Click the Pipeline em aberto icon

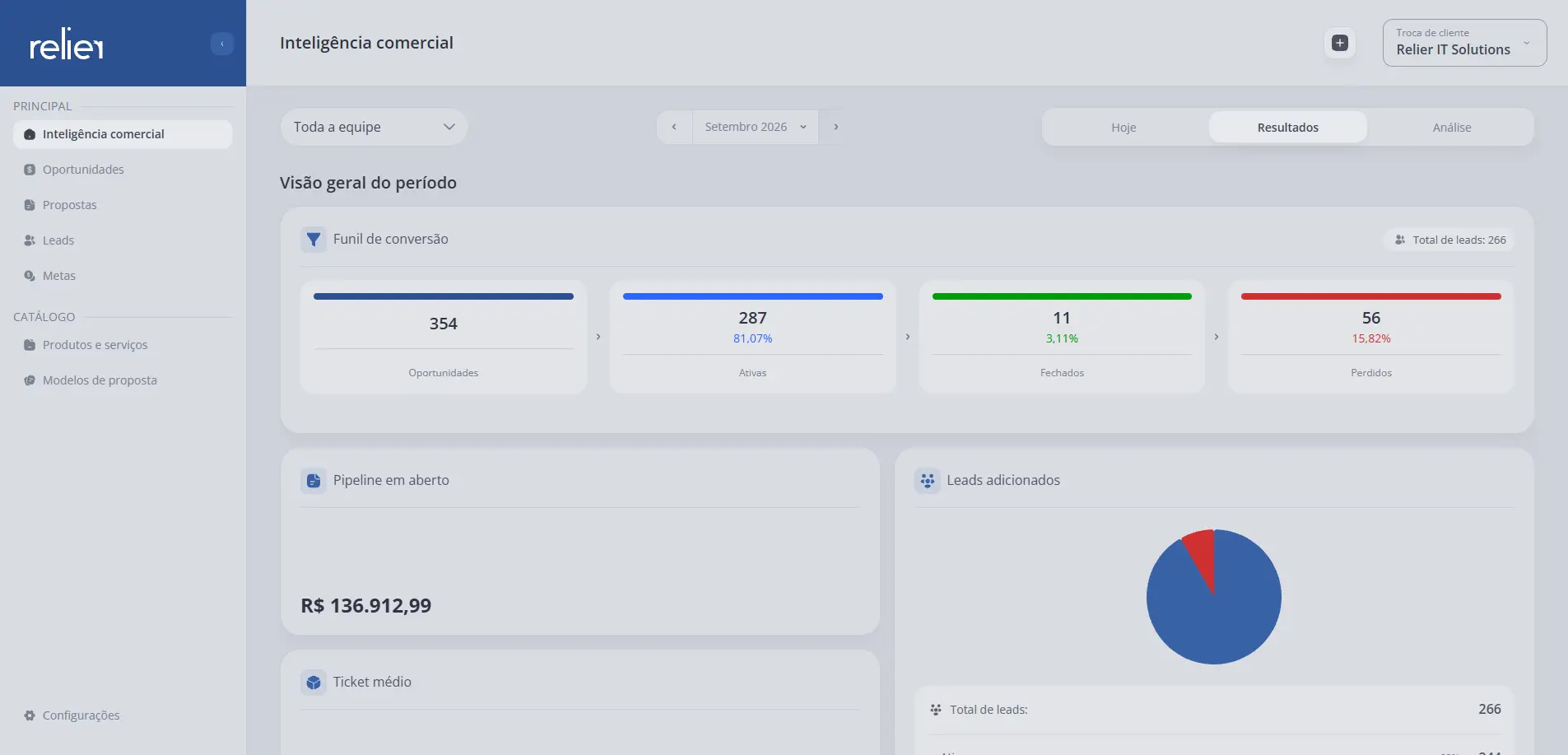(314, 481)
